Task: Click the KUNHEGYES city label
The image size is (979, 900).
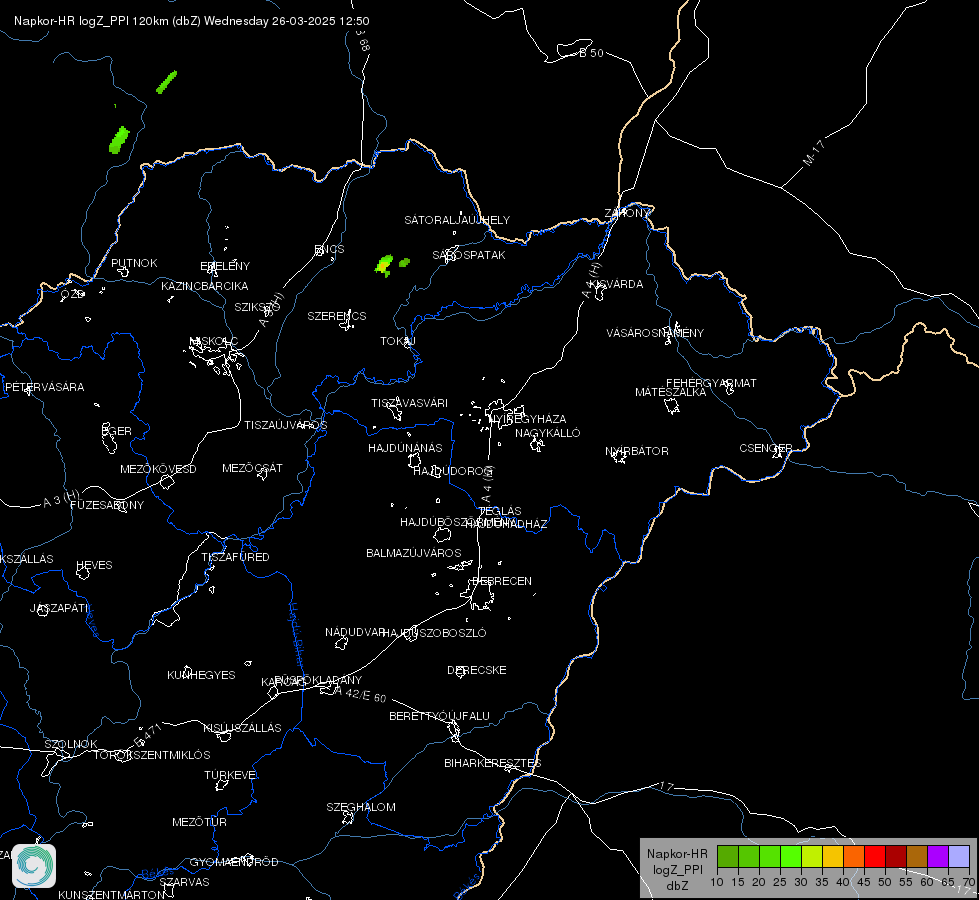Action: 201,675
